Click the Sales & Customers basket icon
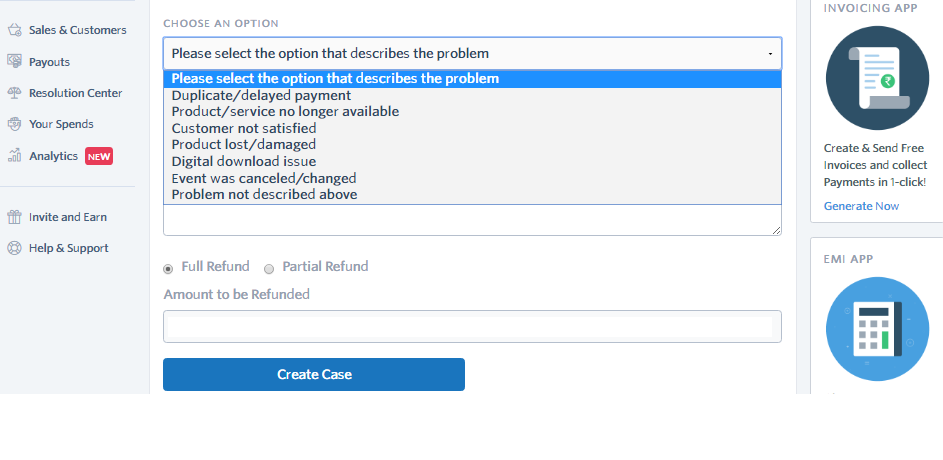This screenshot has width=943, height=460. coord(15,30)
